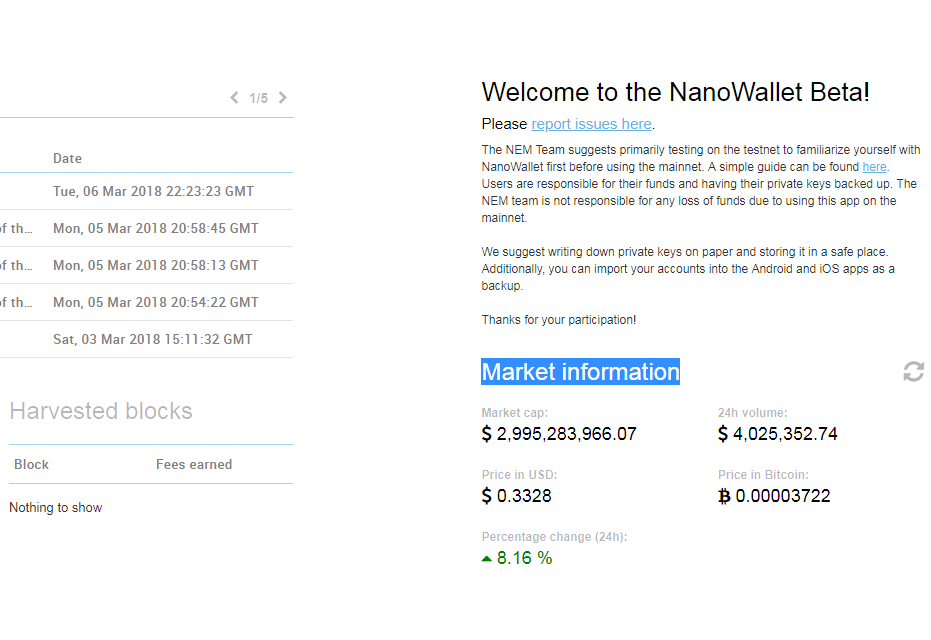Viewport: 931px width, 640px height.
Task: Click the Bitcoin price value 0.00003722
Action: [x=774, y=496]
